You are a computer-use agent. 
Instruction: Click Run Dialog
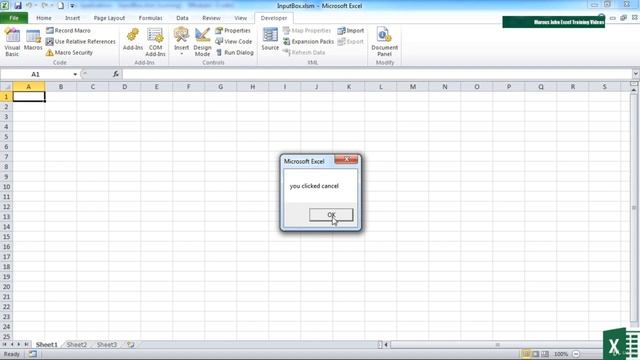[x=235, y=53]
